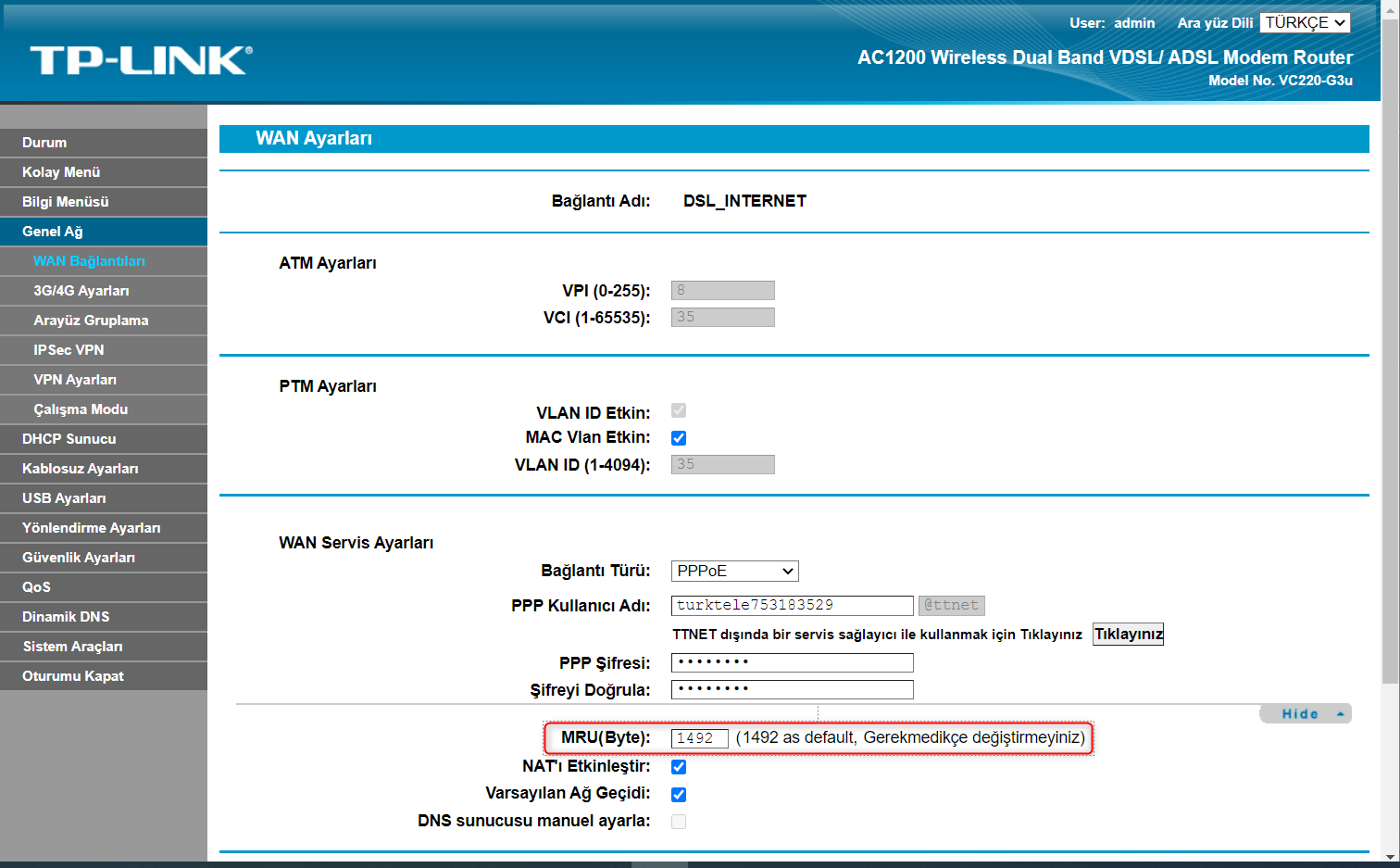Click the VCI input field

[x=722, y=317]
